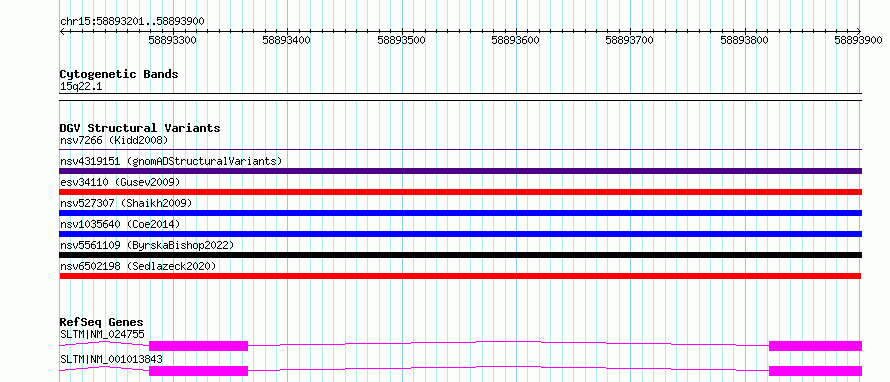Click the nsv5561109 (ByrskaBishop2022) label
The image size is (890, 382).
147,245
